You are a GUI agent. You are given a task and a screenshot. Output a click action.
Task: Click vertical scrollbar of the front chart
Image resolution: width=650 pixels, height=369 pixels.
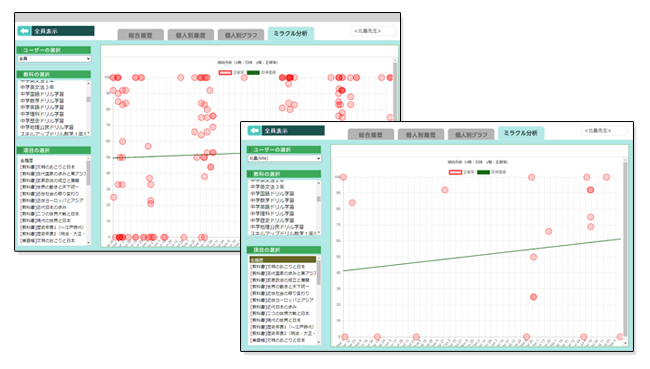point(625,249)
